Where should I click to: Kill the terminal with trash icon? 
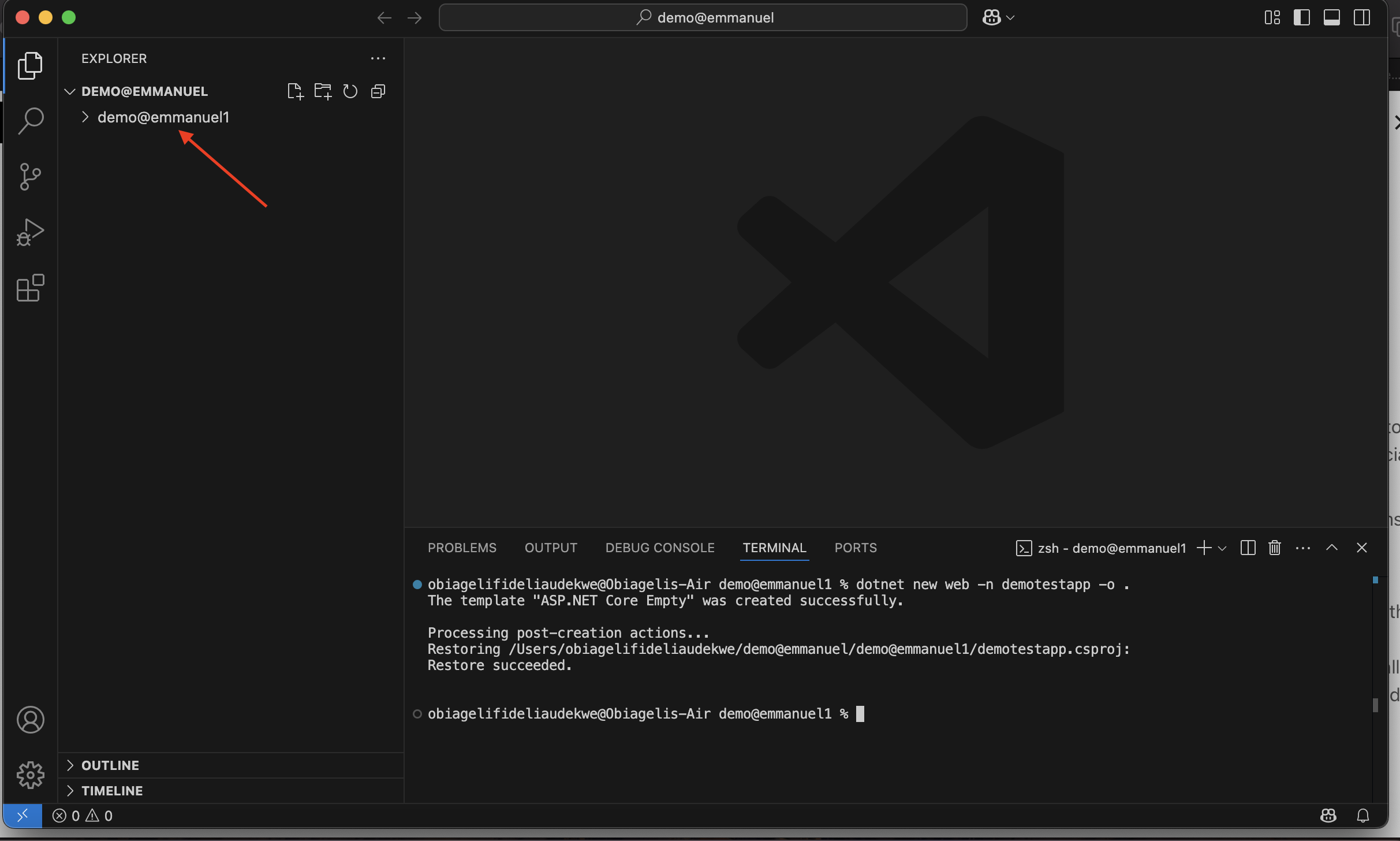point(1275,548)
